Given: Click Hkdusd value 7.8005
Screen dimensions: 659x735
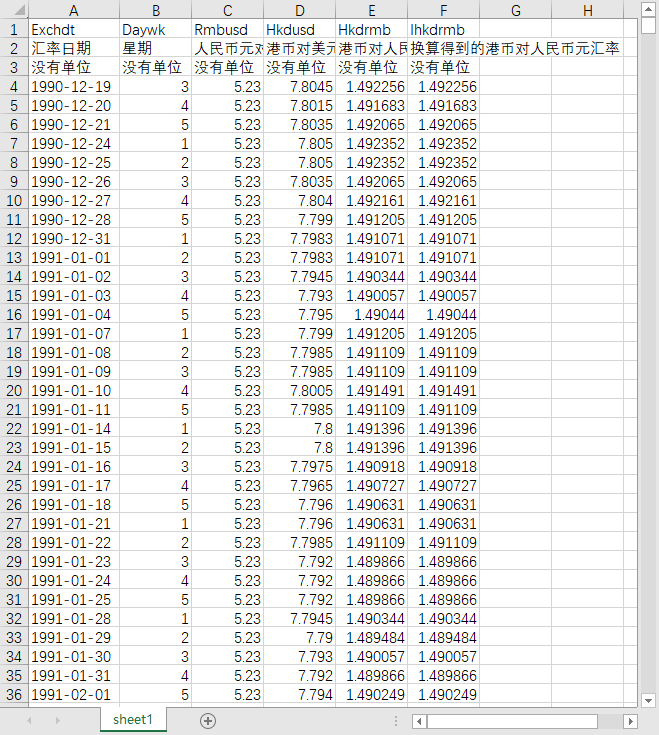Looking at the screenshot, I should click(300, 390).
